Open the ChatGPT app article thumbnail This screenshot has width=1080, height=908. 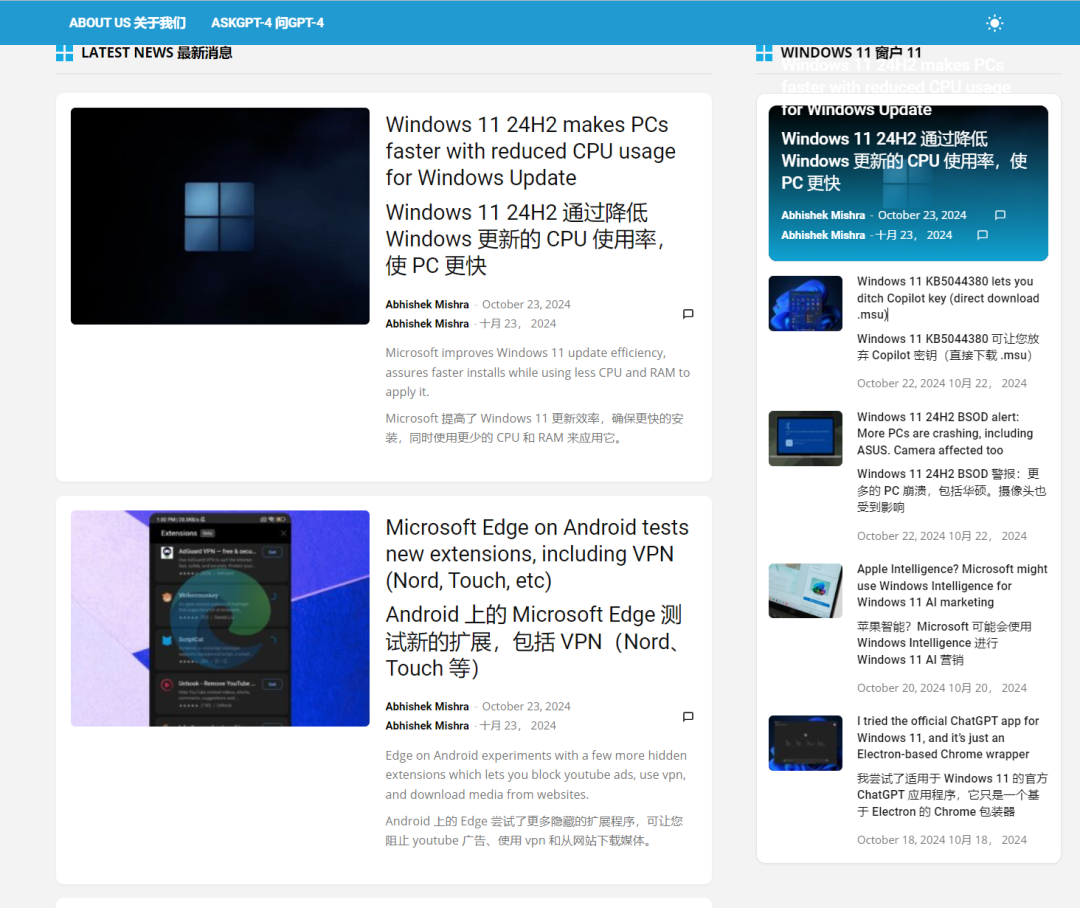[x=805, y=743]
